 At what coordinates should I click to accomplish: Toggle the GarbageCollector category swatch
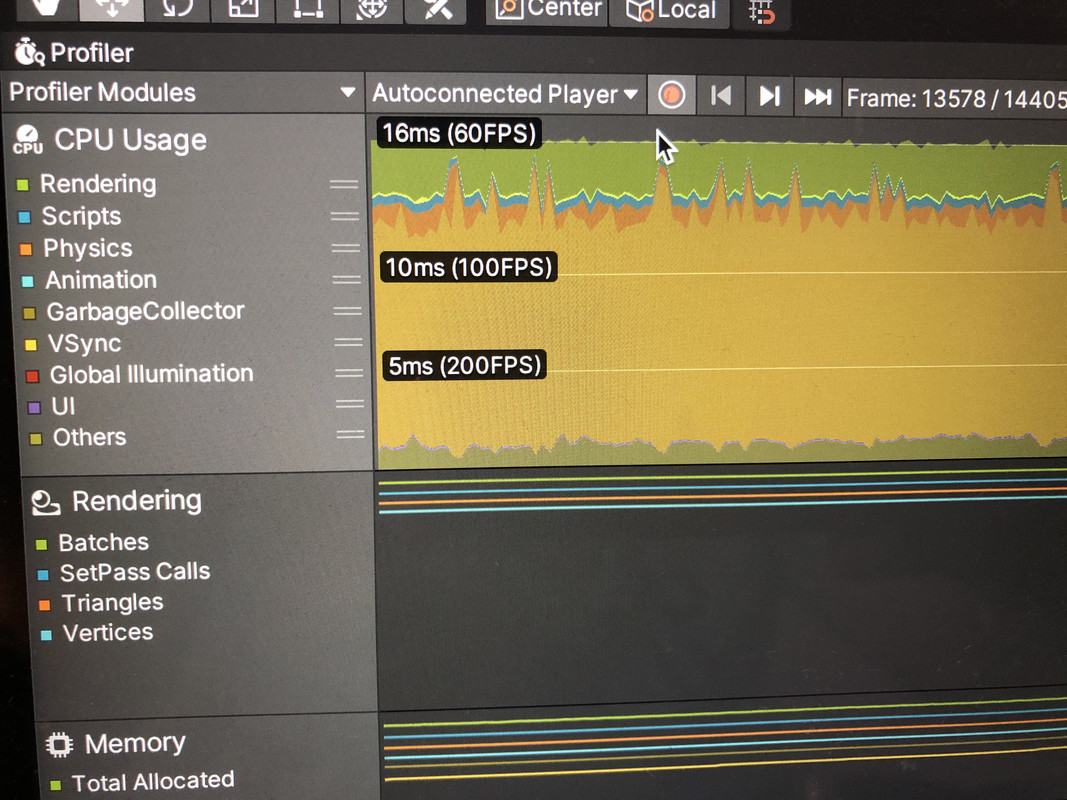coord(29,313)
